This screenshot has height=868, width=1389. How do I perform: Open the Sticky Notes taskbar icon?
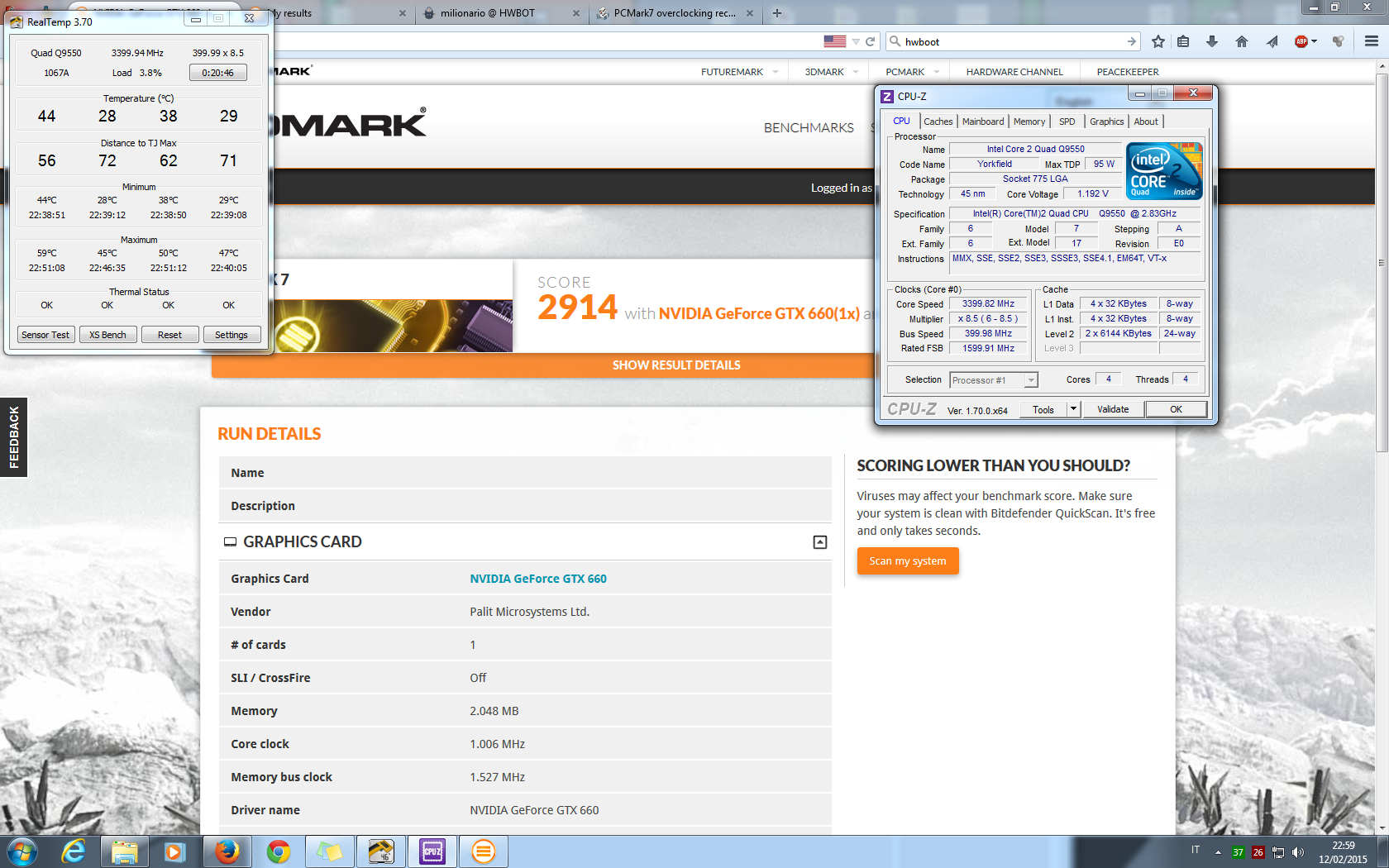(329, 851)
